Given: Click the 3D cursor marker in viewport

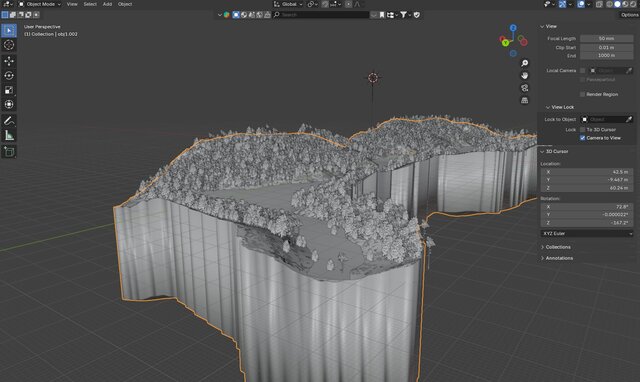Looking at the screenshot, I should 373,78.
